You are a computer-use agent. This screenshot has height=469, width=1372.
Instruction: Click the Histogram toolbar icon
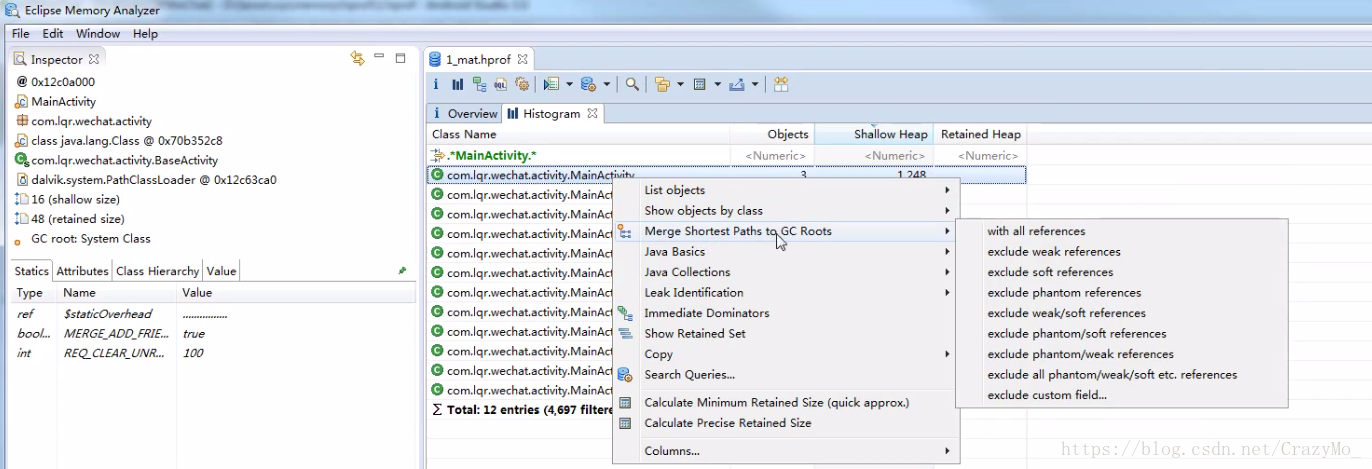point(457,85)
